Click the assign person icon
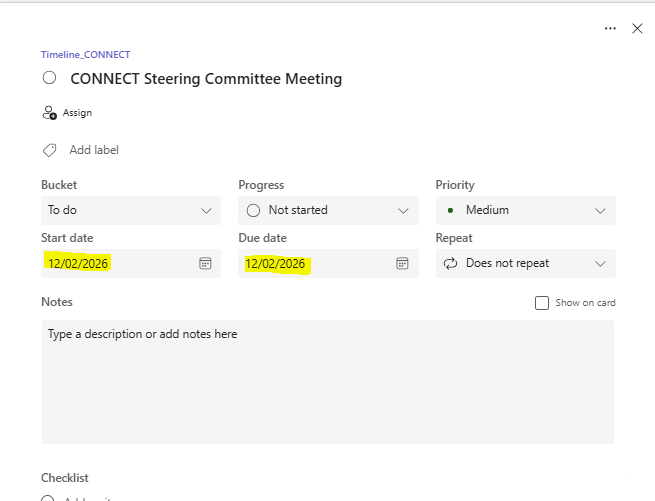 (x=50, y=113)
